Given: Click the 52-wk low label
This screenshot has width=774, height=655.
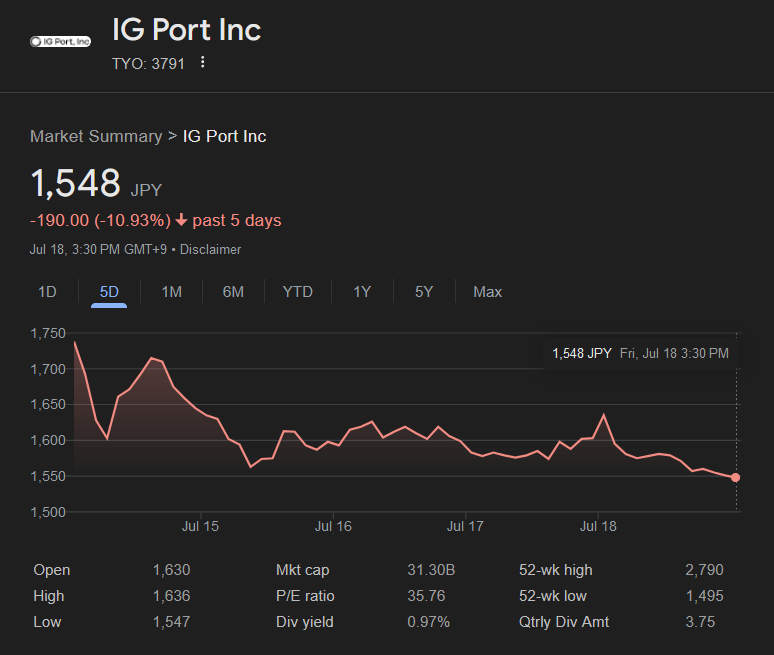Looking at the screenshot, I should [x=552, y=596].
